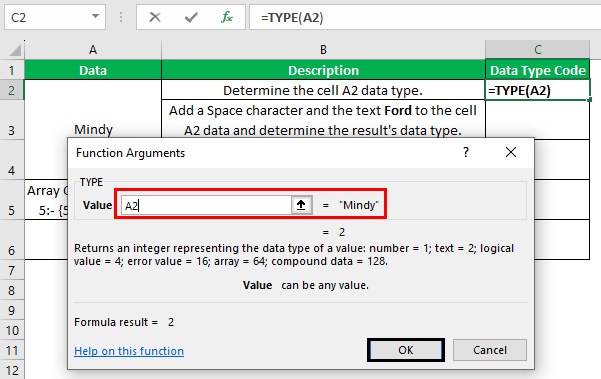Click the formula bar options dots handle
The image size is (601, 379).
121,17
